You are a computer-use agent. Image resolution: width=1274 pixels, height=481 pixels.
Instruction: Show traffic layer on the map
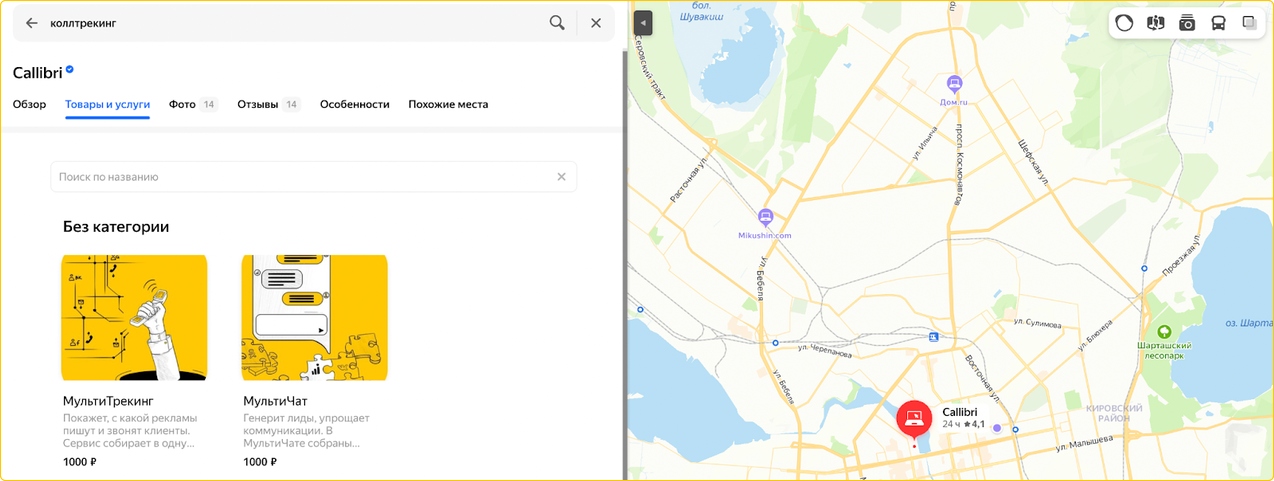click(1124, 23)
